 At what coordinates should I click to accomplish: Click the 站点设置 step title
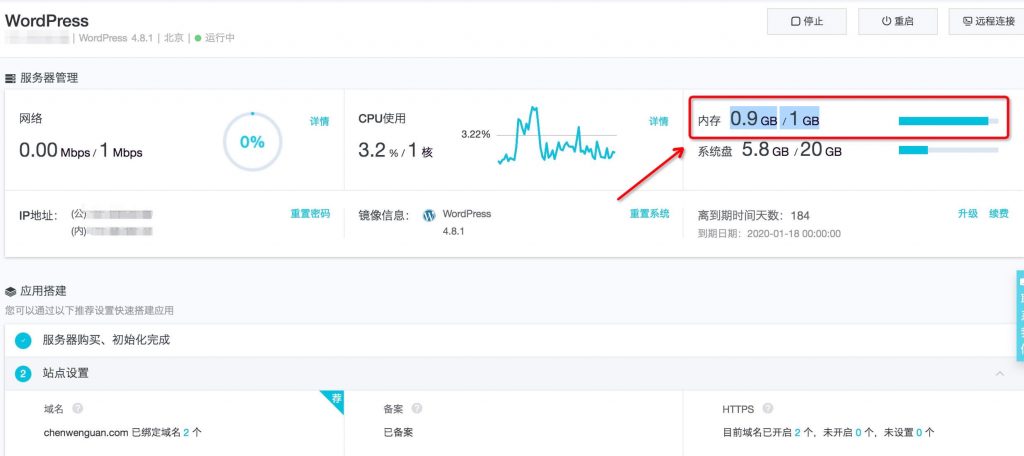click(x=65, y=374)
